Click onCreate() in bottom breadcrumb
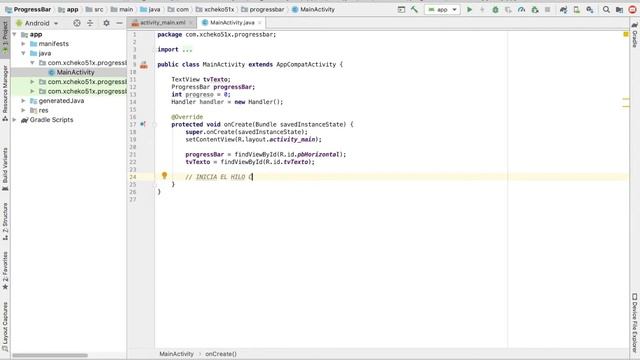Screen dimensions: 640x360 (x=221, y=354)
